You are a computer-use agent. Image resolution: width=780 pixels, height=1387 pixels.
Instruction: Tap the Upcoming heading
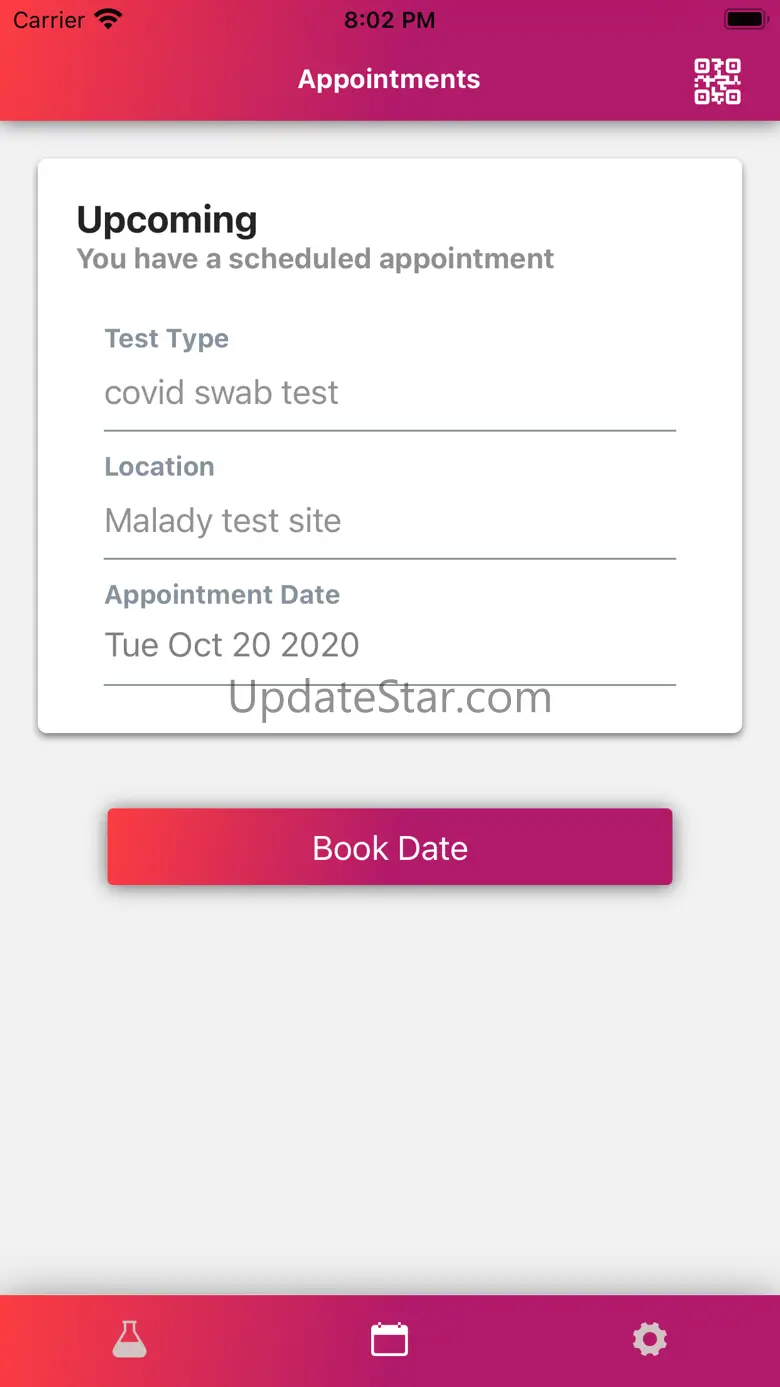click(167, 220)
